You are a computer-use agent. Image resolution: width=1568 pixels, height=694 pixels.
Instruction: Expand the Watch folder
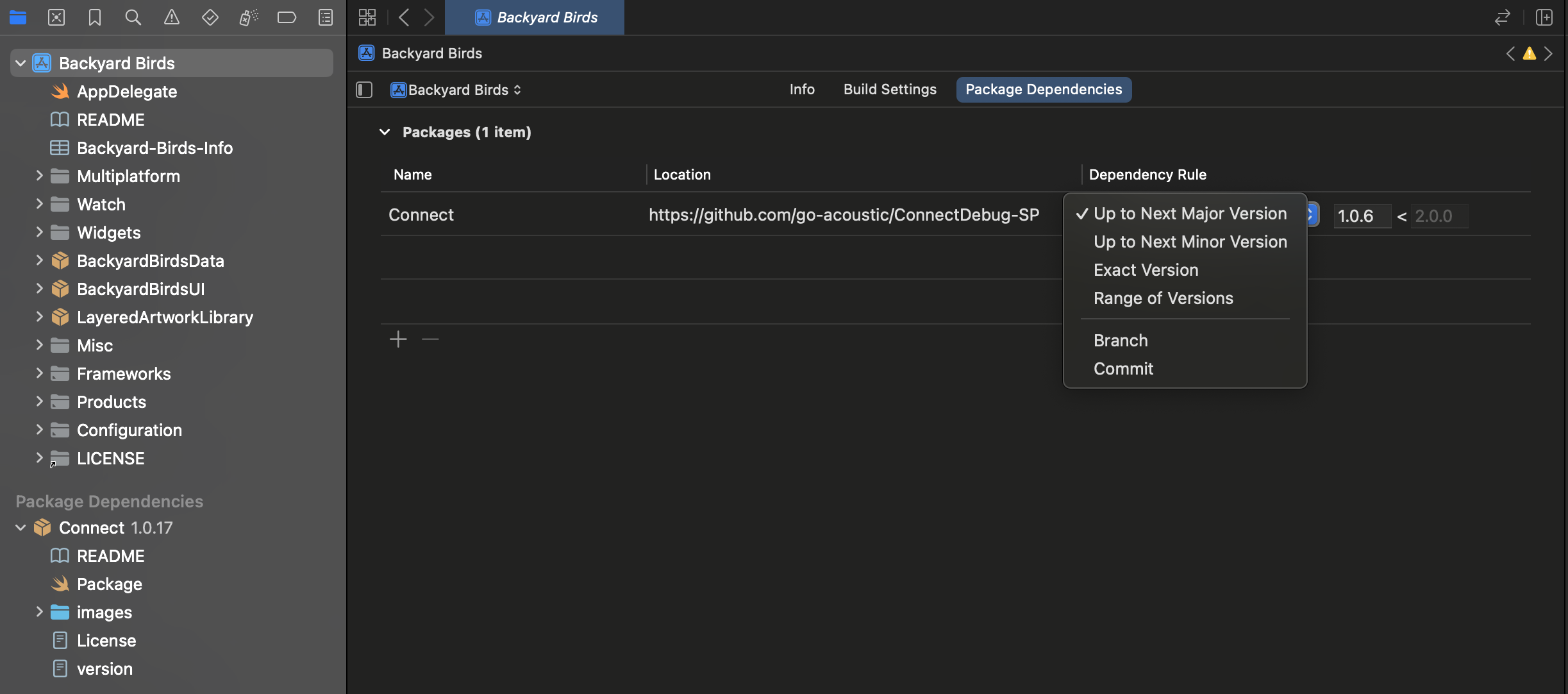click(39, 204)
